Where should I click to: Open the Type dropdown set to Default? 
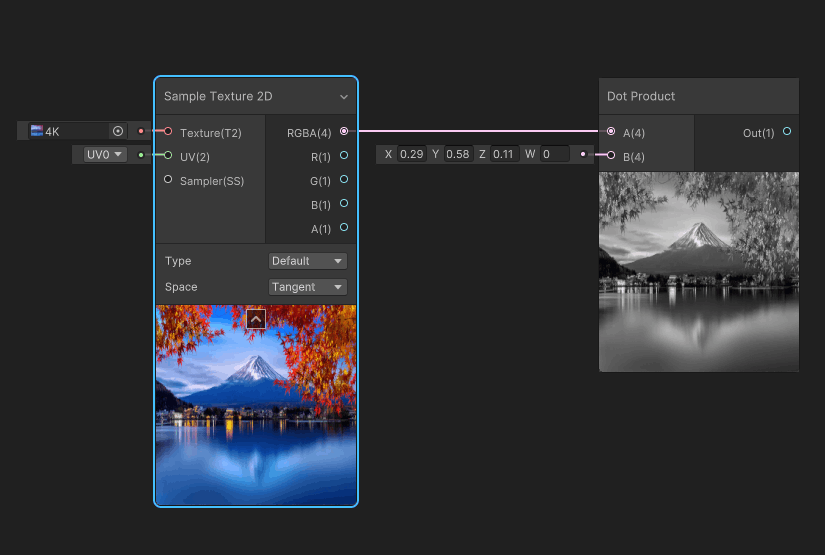pyautogui.click(x=307, y=261)
